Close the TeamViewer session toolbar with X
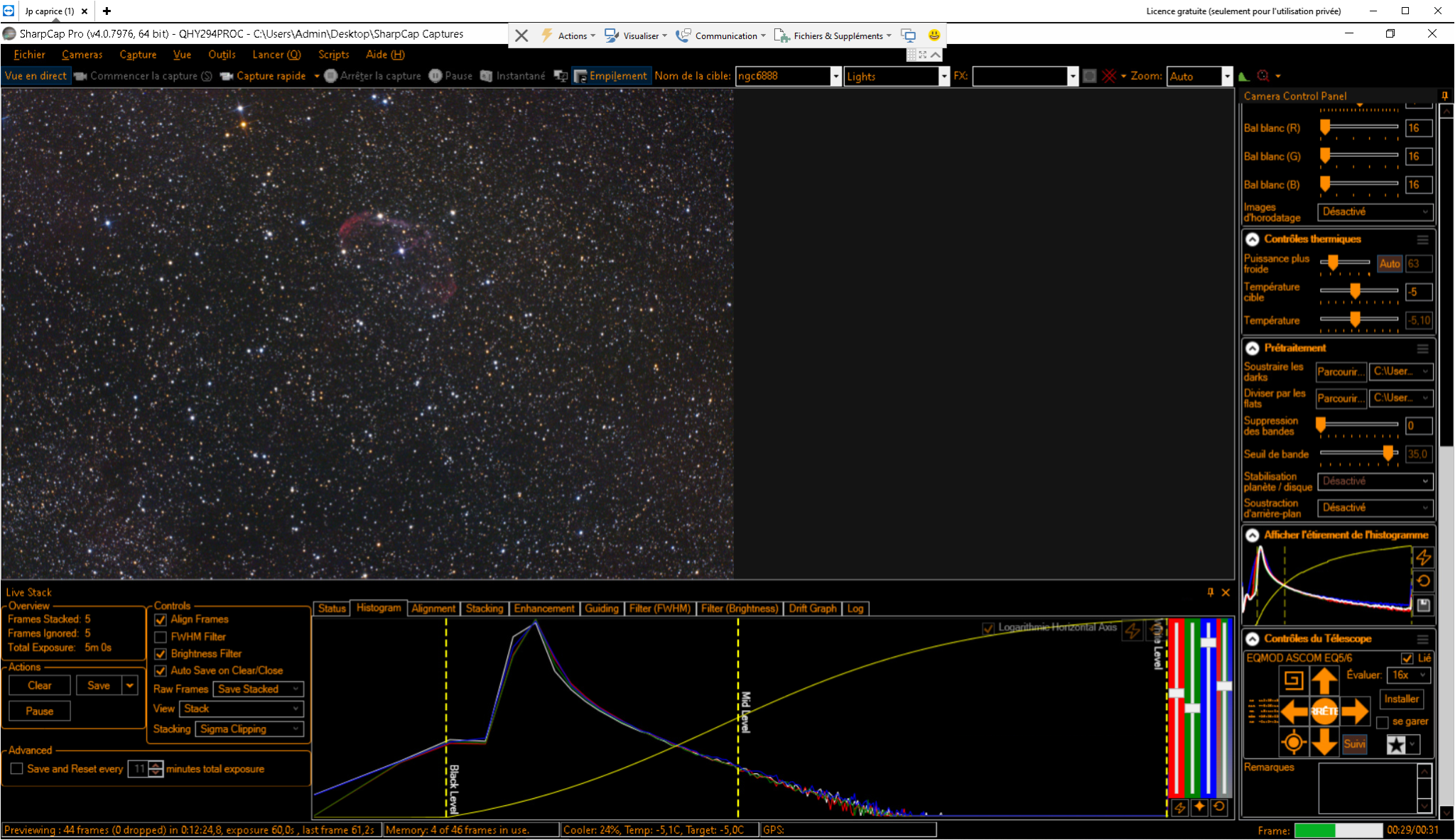The width and height of the screenshot is (1455, 840). (x=521, y=36)
